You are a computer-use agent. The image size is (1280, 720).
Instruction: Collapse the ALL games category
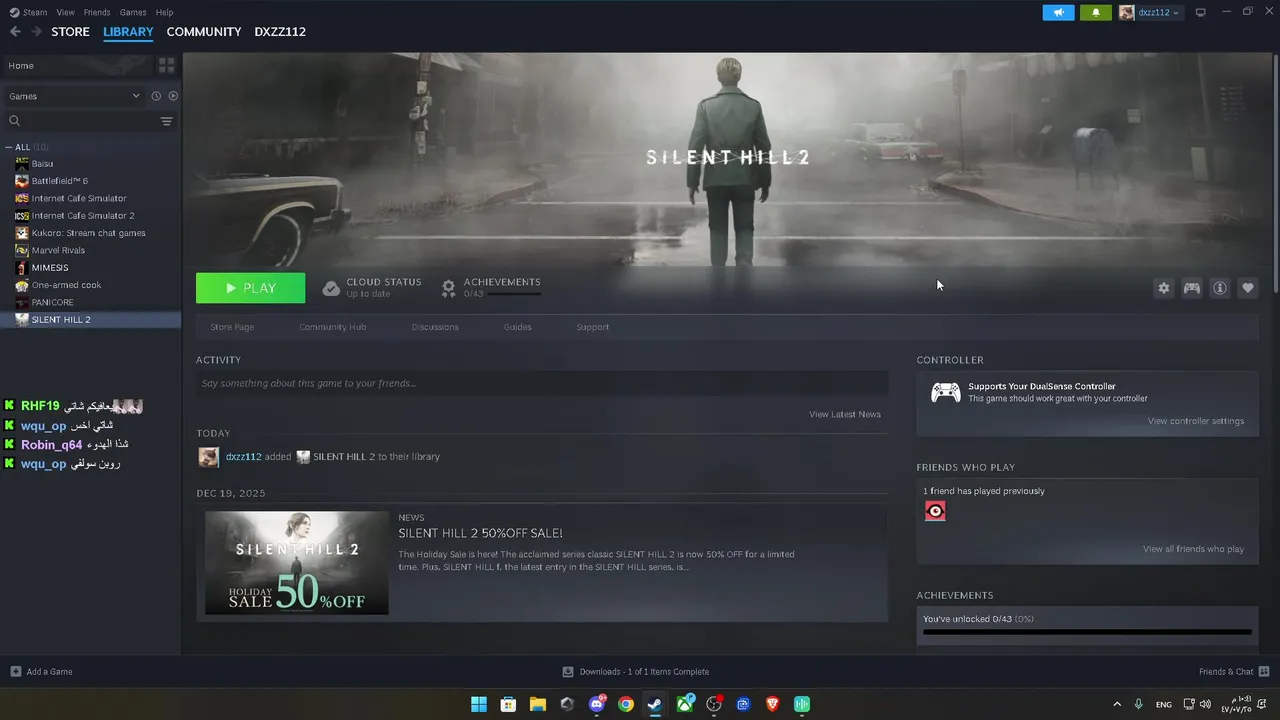(x=9, y=147)
